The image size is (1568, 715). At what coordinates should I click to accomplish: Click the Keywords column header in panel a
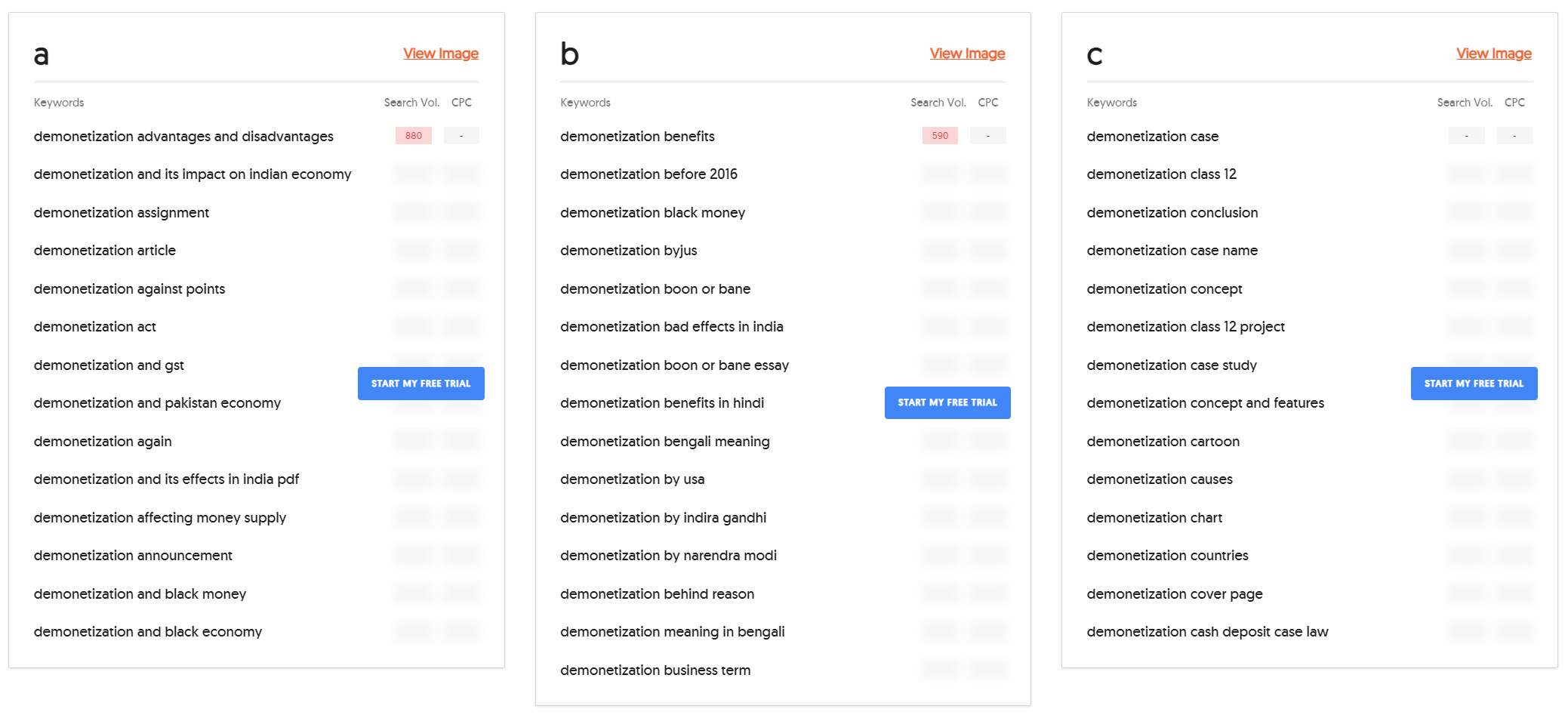point(59,102)
